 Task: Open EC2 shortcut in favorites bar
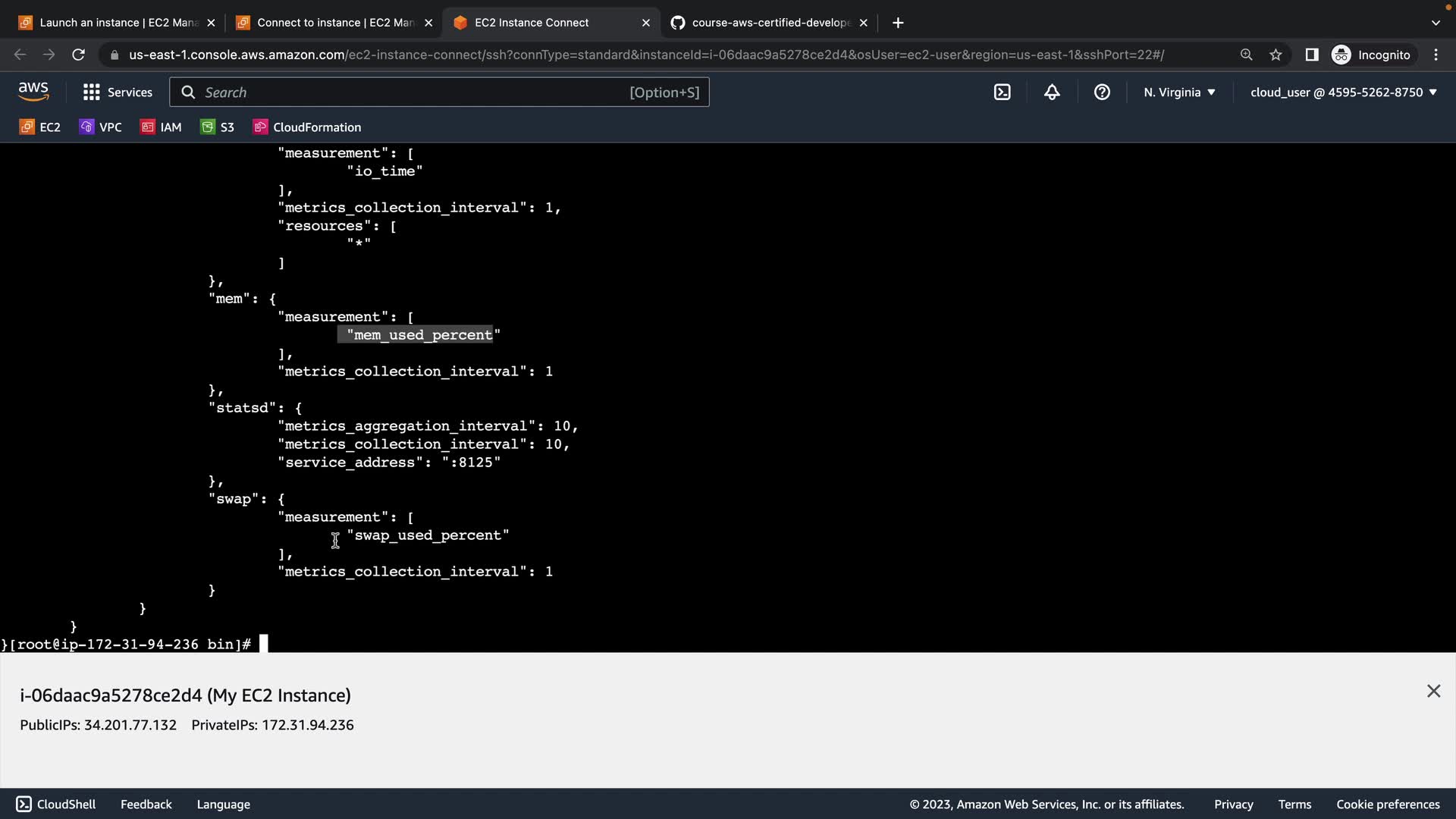tap(40, 127)
